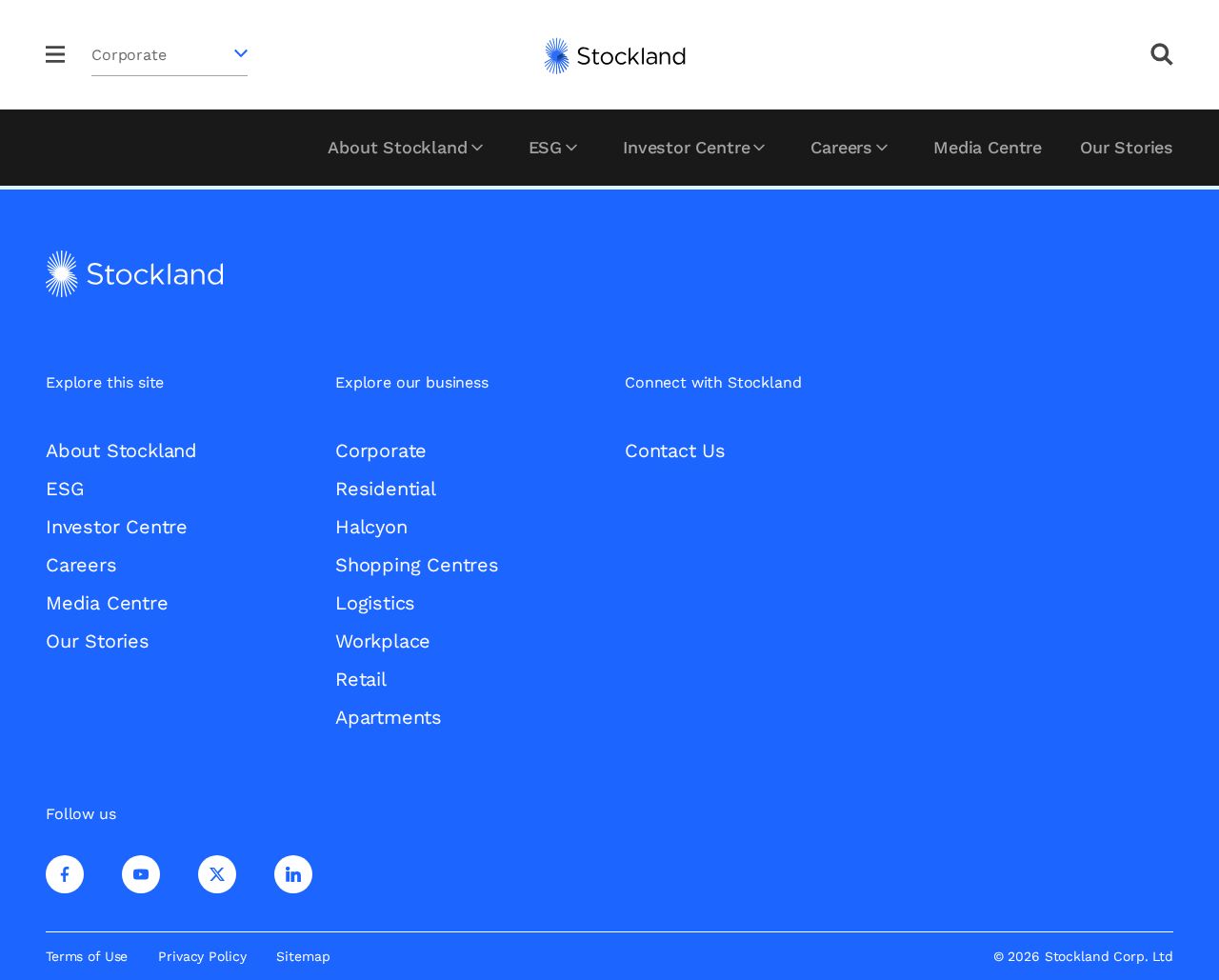The image size is (1219, 980).
Task: Expand the About Stockland nav menu
Action: [x=406, y=148]
